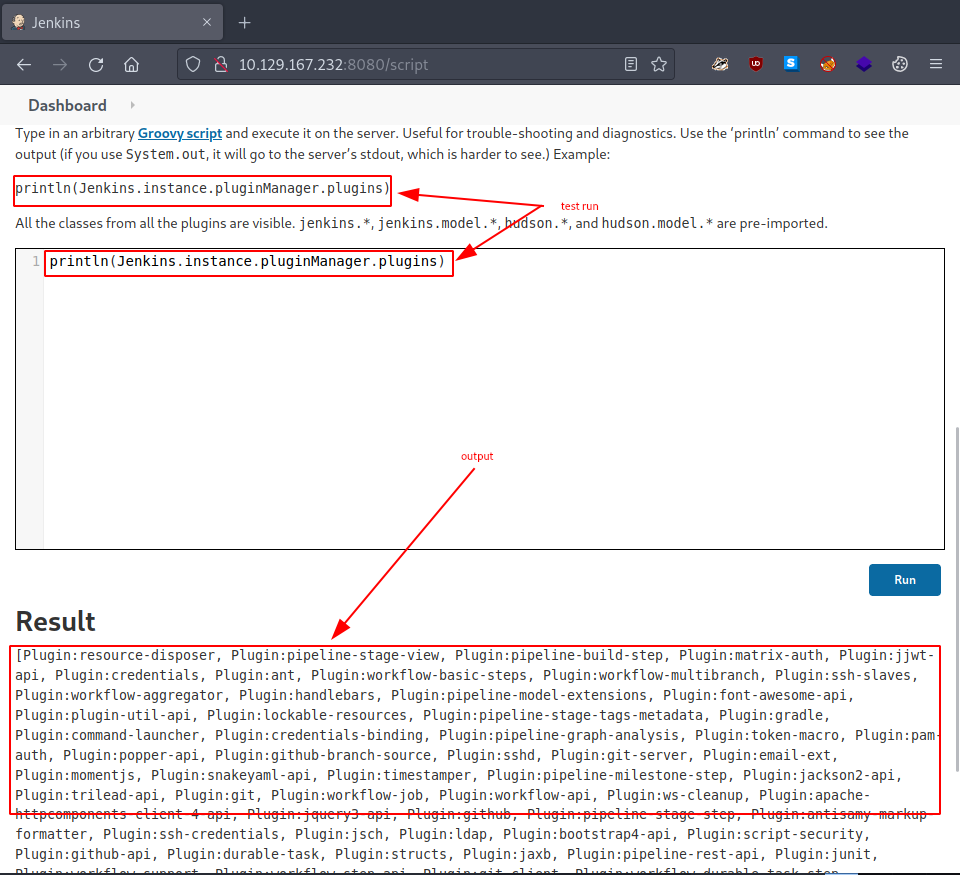The width and height of the screenshot is (960, 875).
Task: Click the browser back arrow
Action: click(24, 64)
